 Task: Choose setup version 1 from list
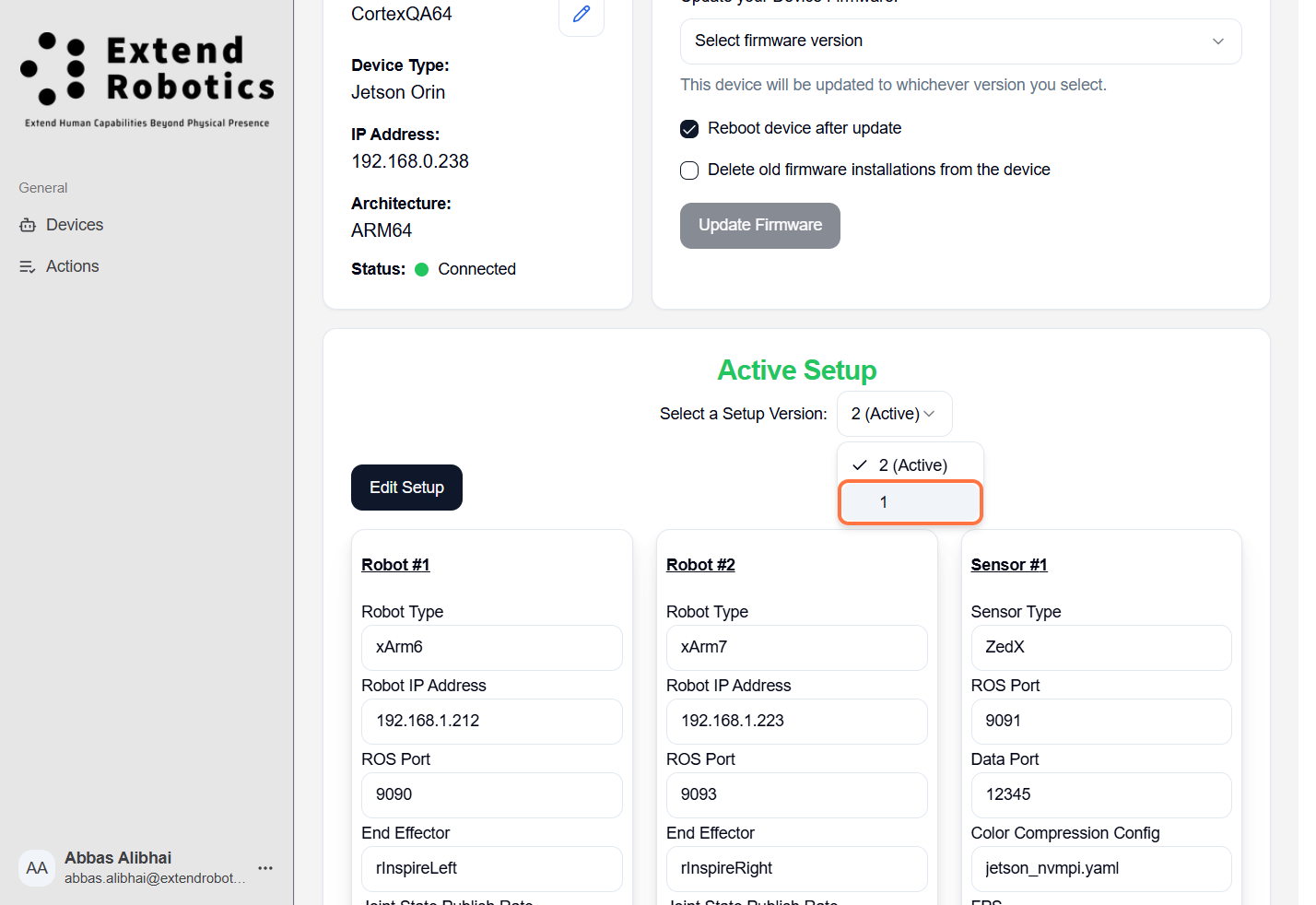(910, 502)
